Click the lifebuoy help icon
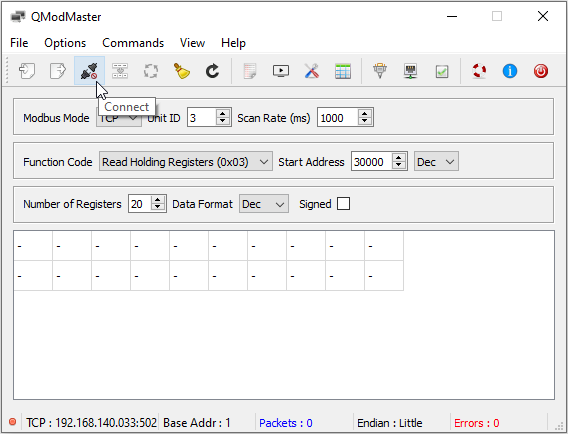Viewport: 568px width, 434px height. tap(479, 71)
